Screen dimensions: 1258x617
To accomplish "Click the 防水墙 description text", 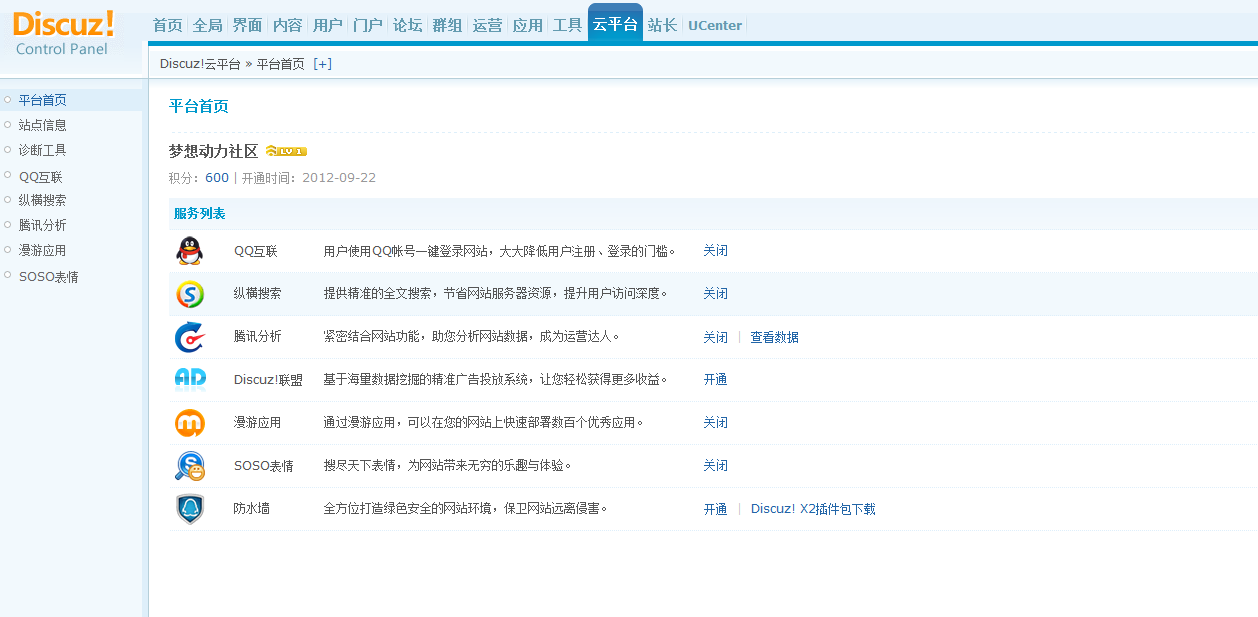I will pos(466,509).
